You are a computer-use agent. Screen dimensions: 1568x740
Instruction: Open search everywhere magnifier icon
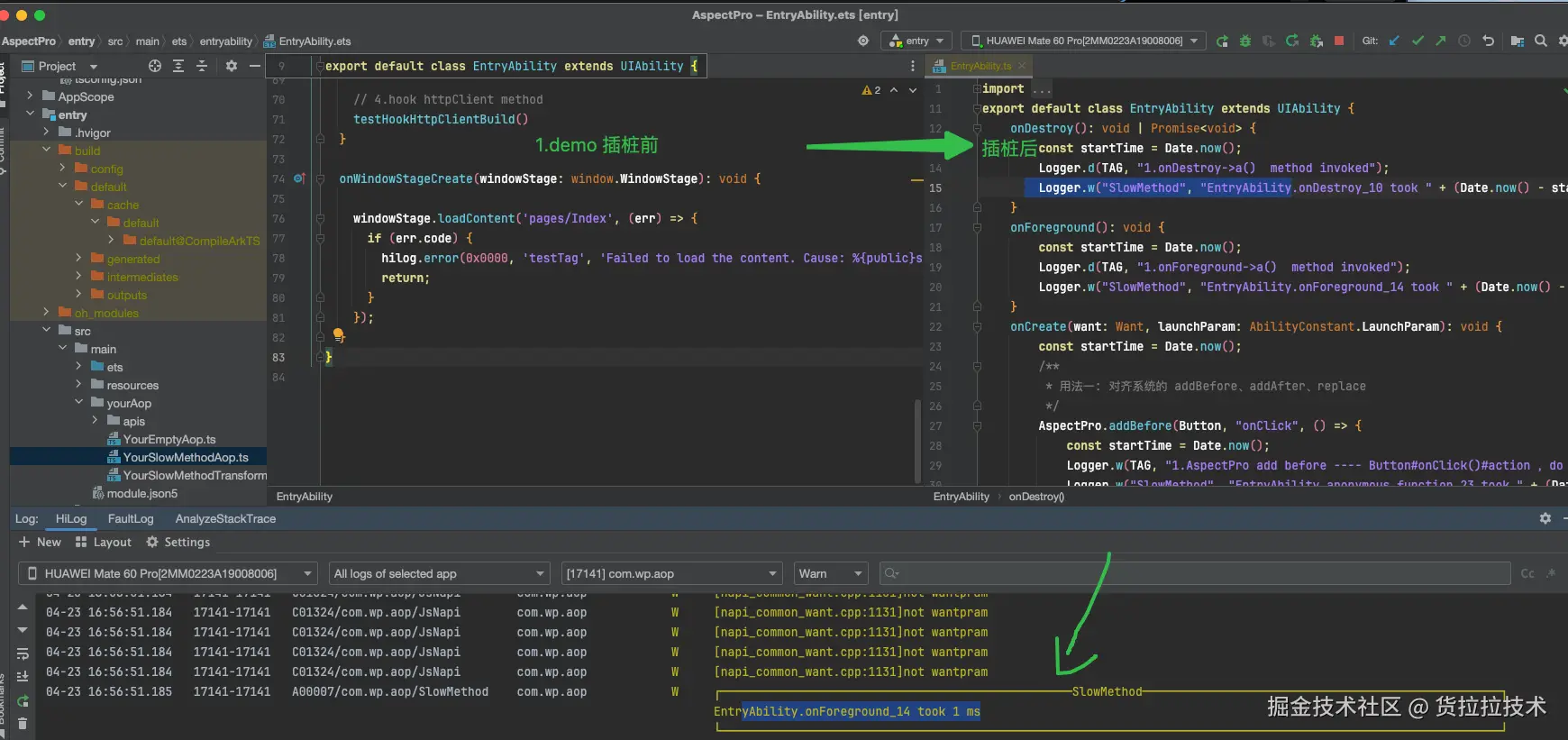coord(1541,41)
